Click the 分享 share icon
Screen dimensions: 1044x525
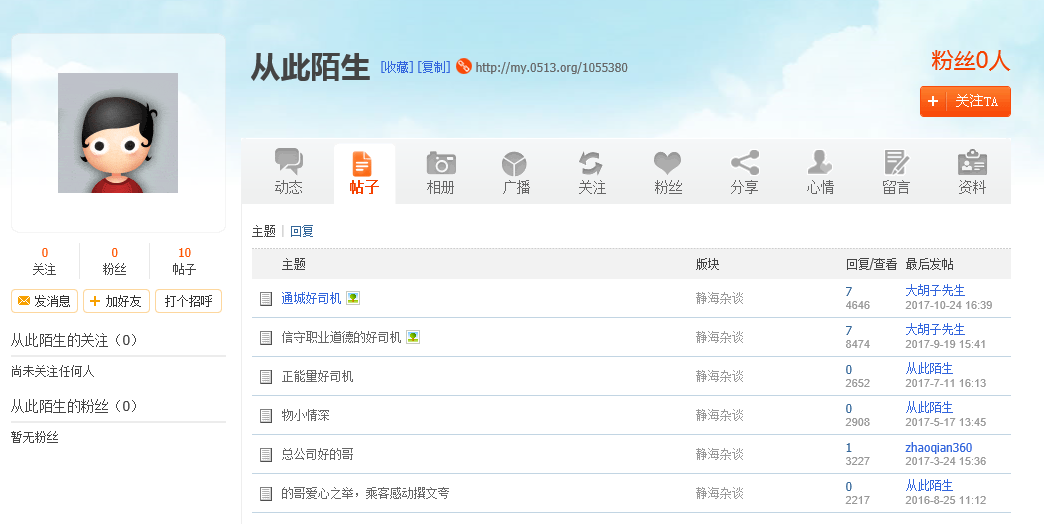coord(744,163)
